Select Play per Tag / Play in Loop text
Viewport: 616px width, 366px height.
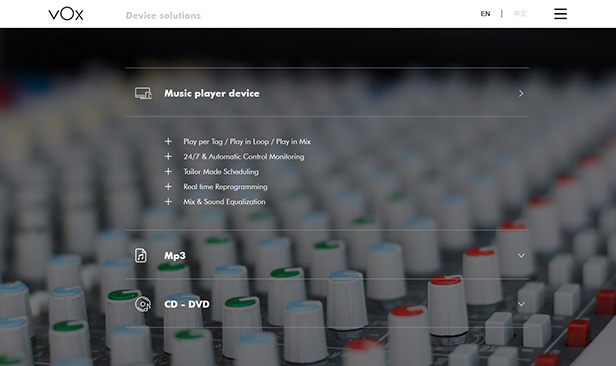(x=247, y=141)
